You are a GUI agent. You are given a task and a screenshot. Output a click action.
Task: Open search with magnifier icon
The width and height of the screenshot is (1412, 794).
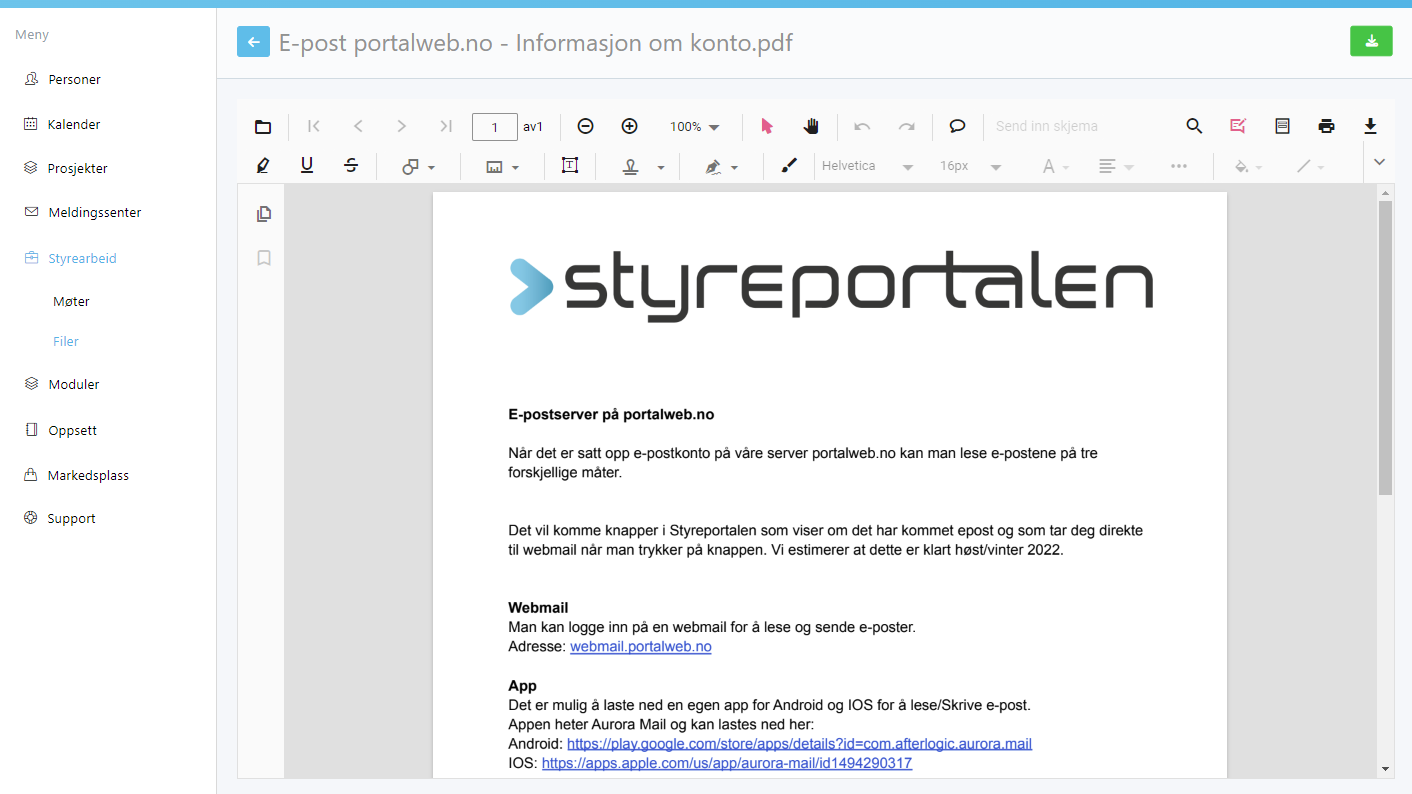tap(1194, 126)
